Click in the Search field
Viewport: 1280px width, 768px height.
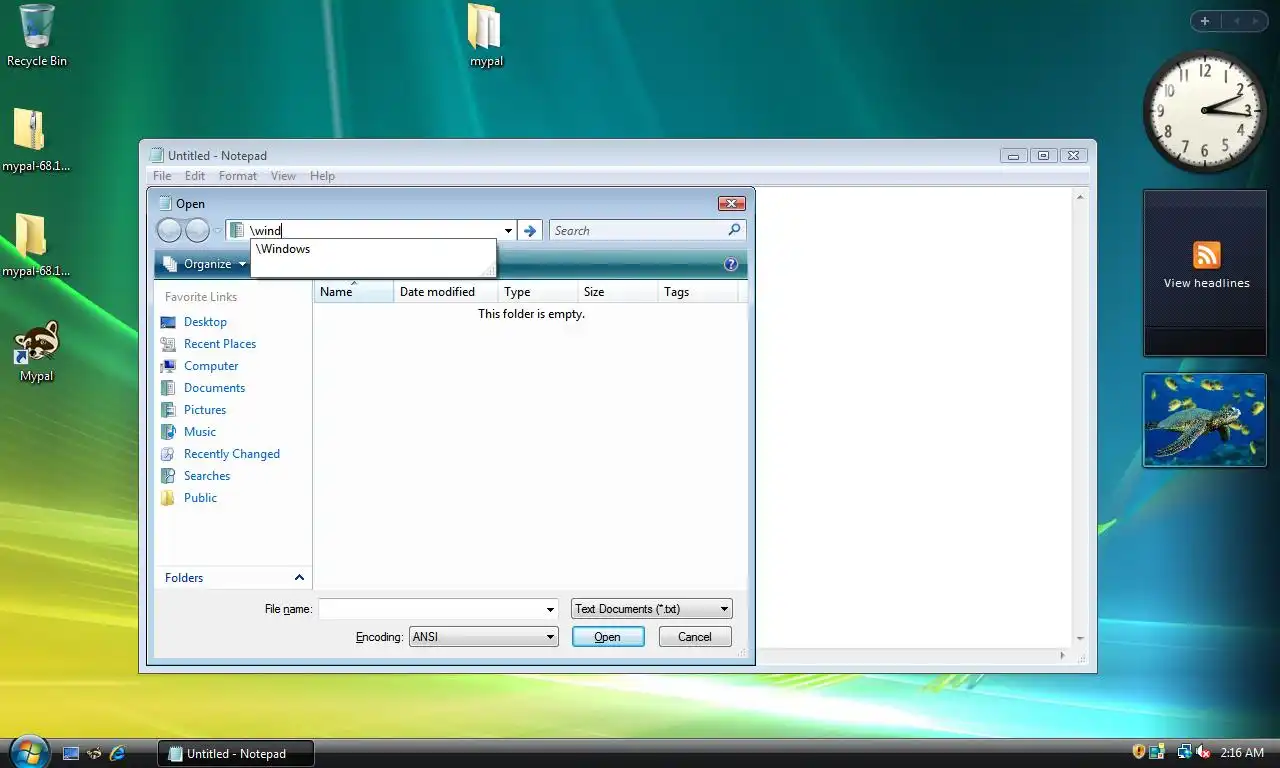[637, 231]
